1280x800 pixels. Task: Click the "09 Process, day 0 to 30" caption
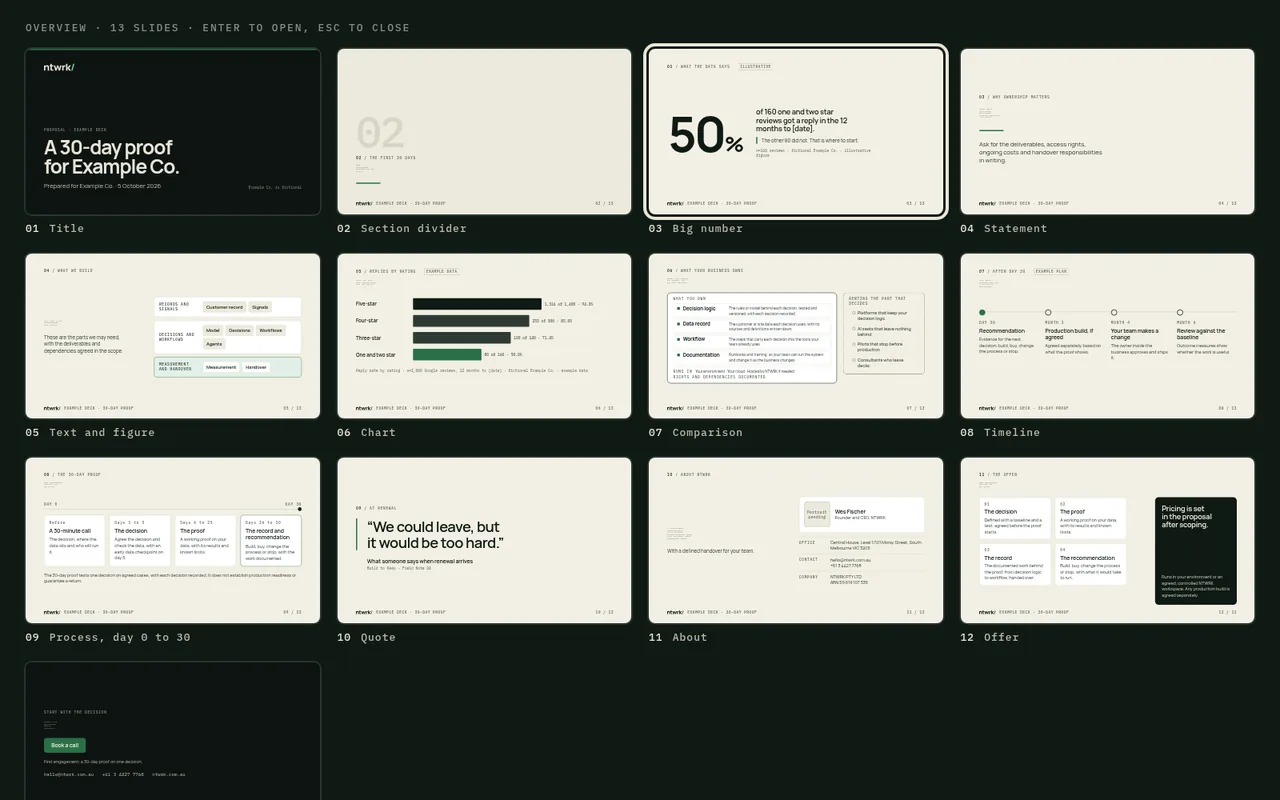108,637
